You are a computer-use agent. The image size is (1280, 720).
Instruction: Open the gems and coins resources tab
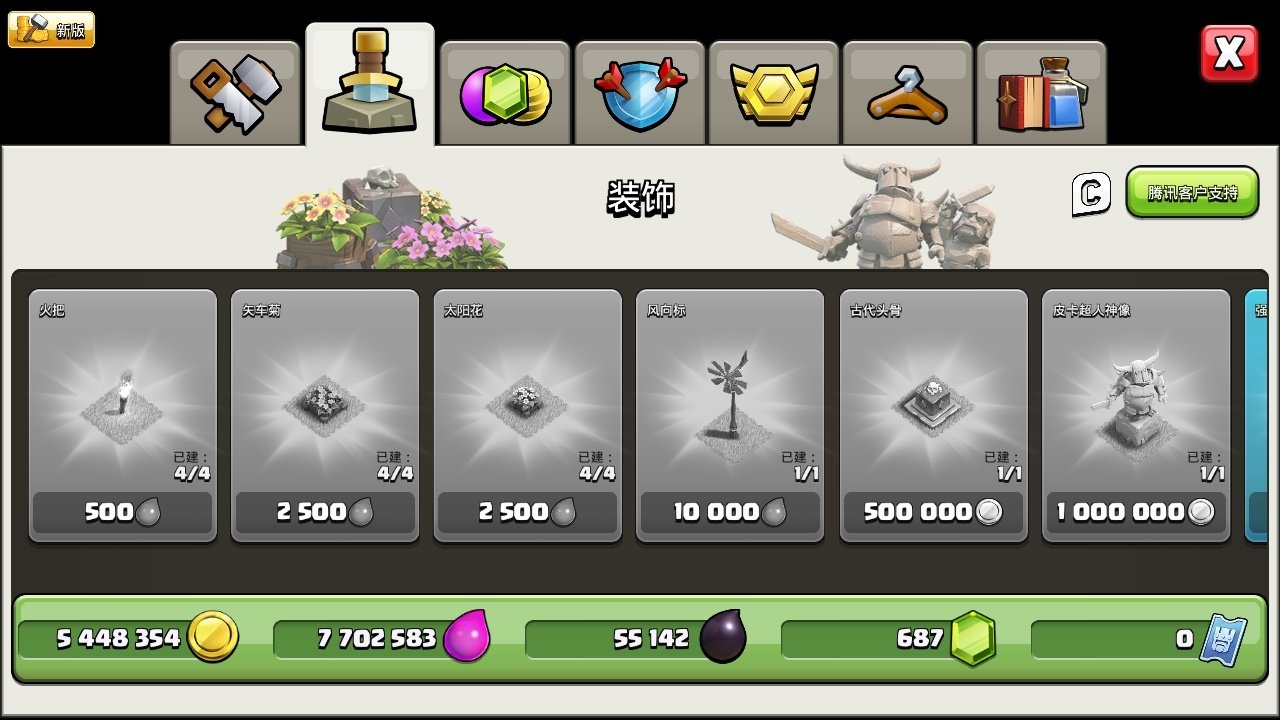click(505, 94)
